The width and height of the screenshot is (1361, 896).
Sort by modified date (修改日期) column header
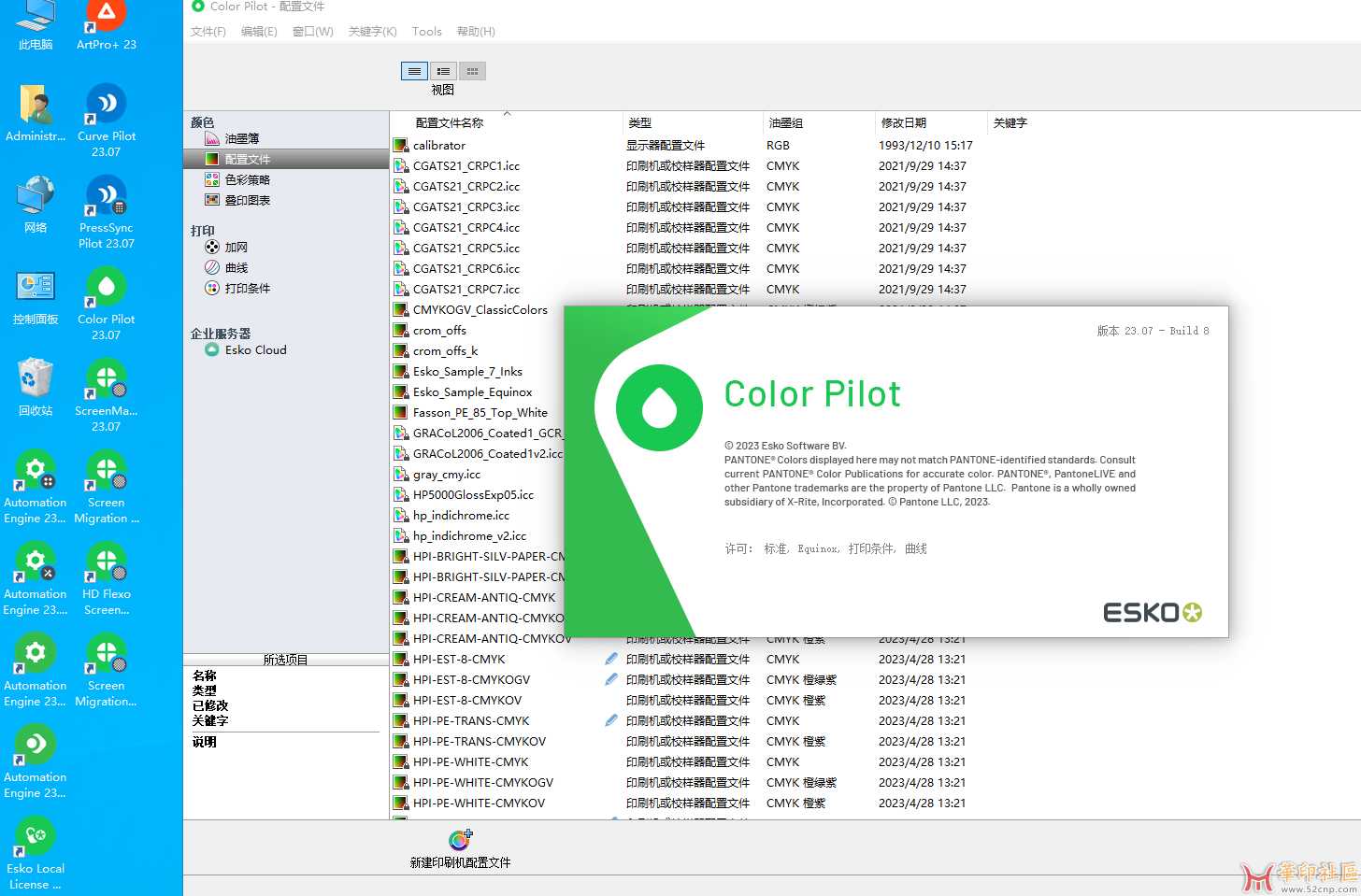(x=904, y=123)
